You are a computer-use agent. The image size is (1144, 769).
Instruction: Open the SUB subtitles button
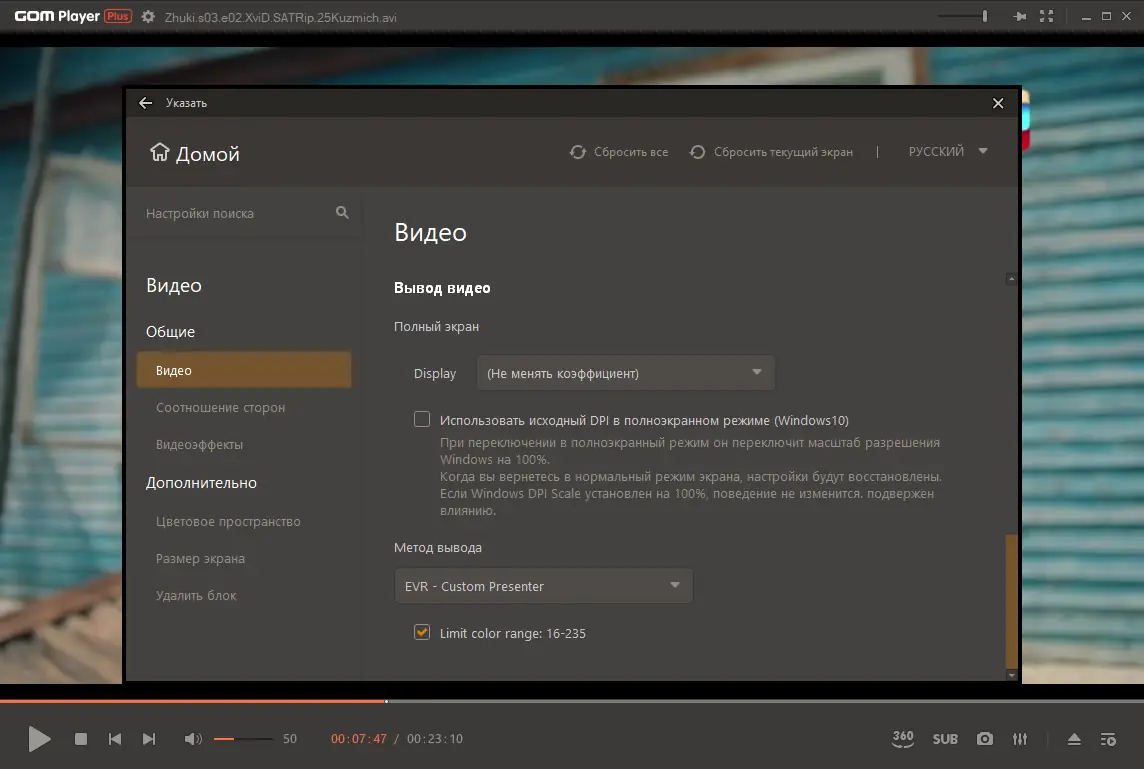click(945, 739)
